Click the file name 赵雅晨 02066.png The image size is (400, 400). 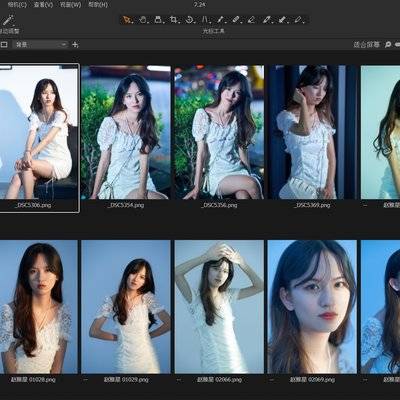[219, 379]
